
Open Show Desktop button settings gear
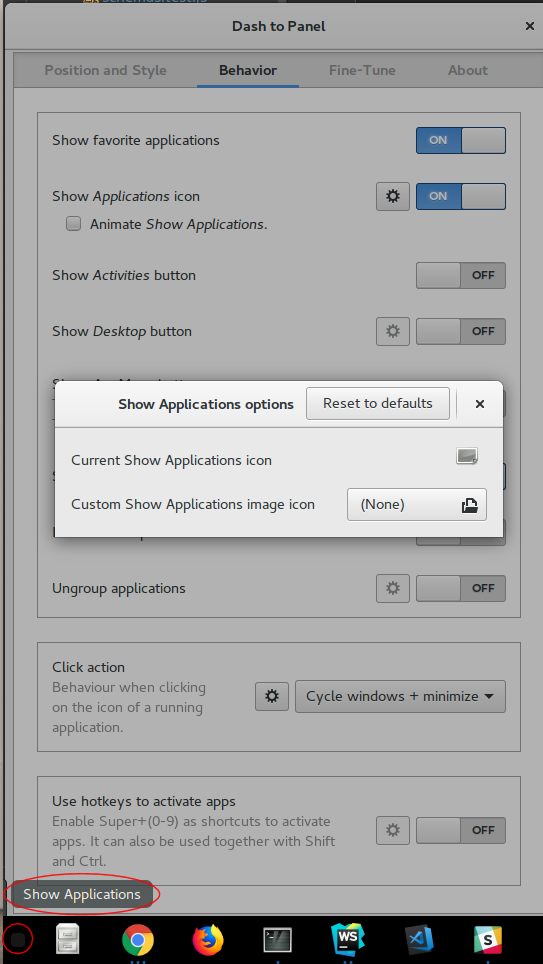click(x=393, y=331)
